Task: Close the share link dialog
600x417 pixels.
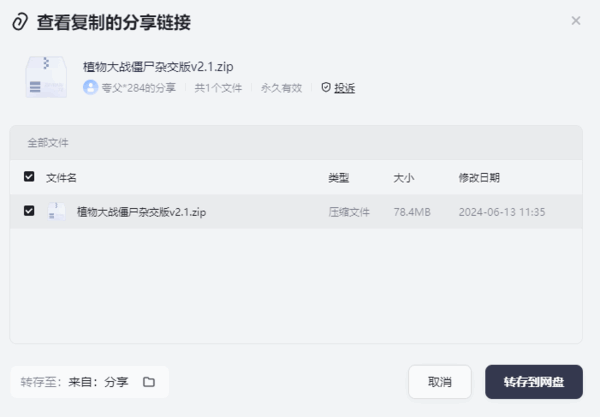Action: 576,21
